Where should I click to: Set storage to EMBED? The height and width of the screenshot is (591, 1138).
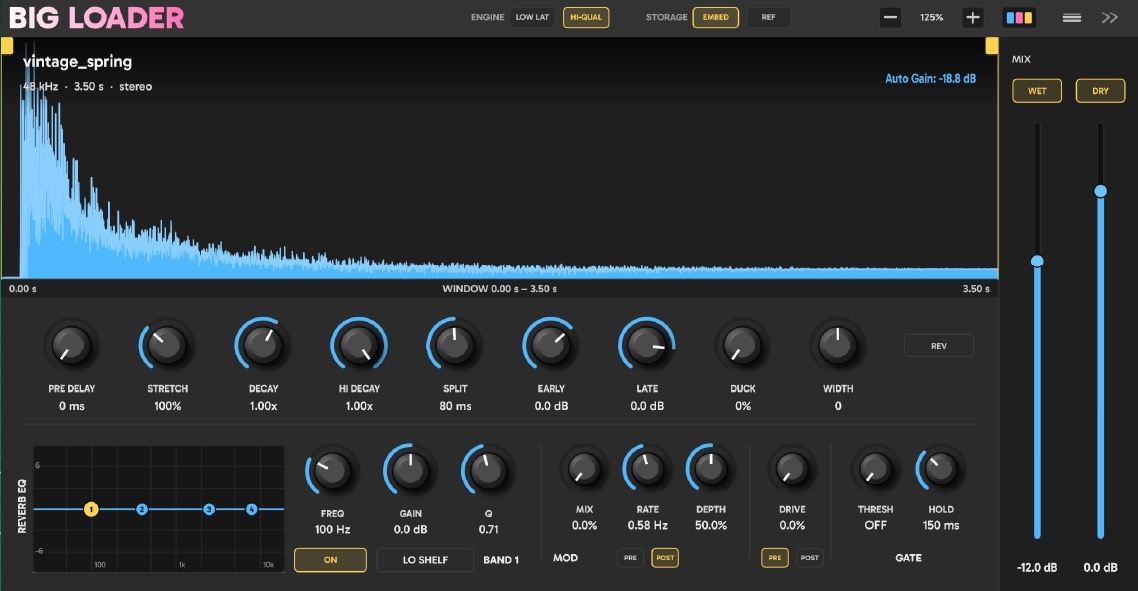click(x=716, y=17)
